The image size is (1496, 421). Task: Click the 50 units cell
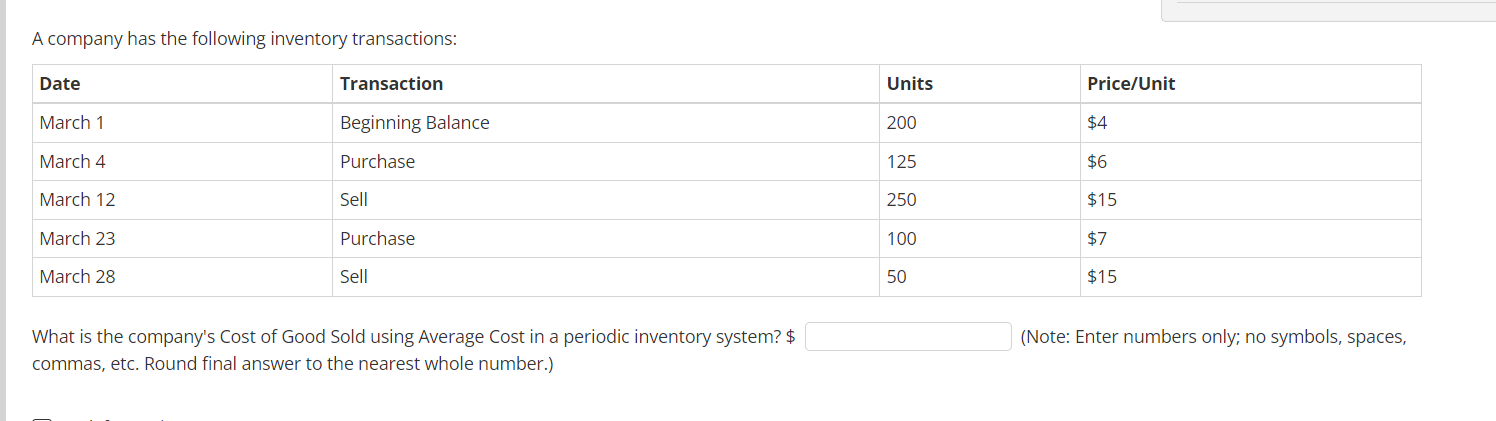click(979, 277)
